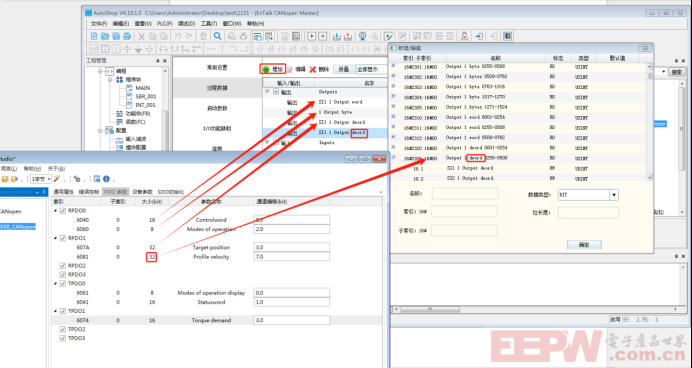This screenshot has height=368, width=692.
Task: Click the red stop toolbar icon
Action: pyautogui.click(x=323, y=36)
